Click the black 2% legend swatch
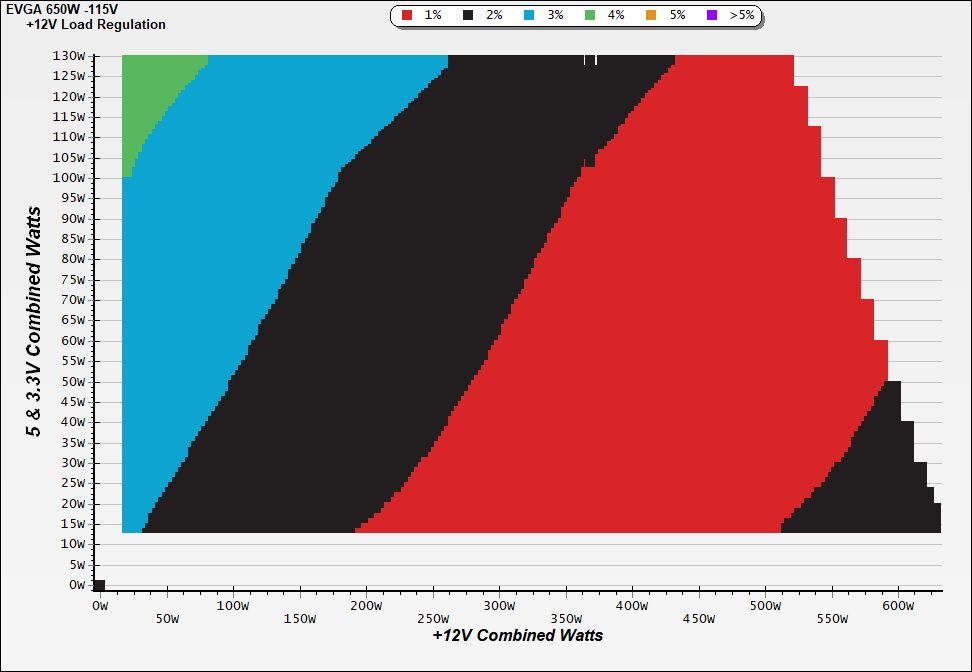 pos(468,15)
